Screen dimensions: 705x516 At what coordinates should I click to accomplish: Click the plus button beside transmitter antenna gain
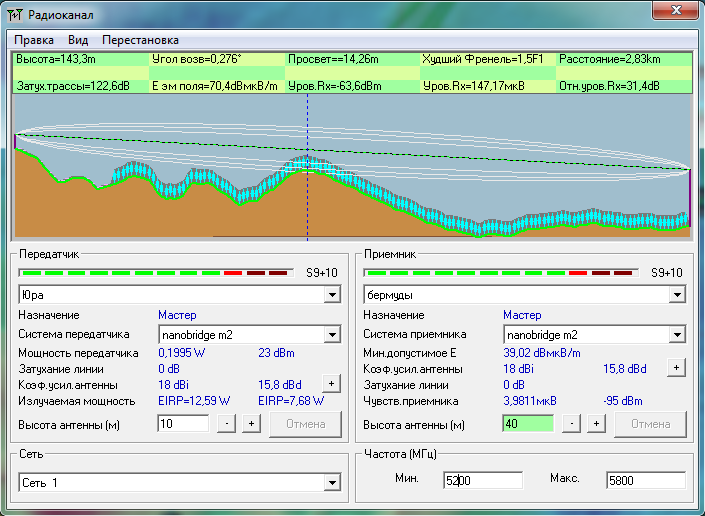pyautogui.click(x=331, y=384)
